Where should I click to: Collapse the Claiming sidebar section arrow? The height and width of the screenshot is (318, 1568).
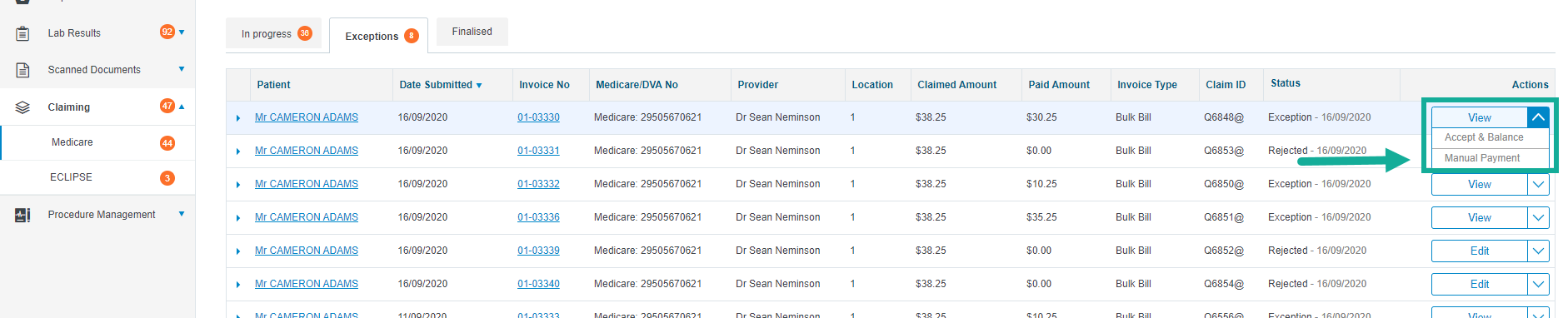(182, 107)
